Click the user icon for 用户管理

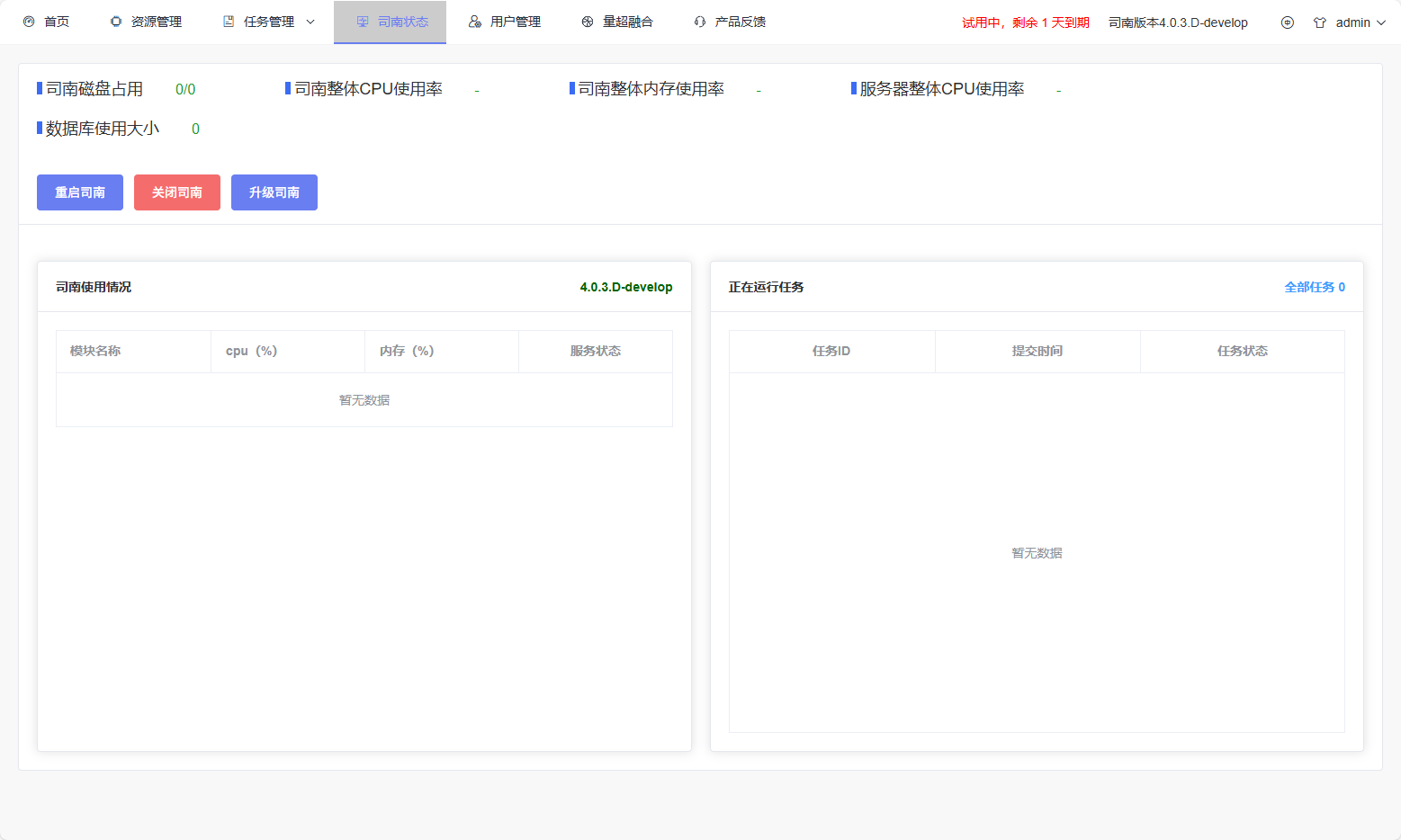[475, 22]
